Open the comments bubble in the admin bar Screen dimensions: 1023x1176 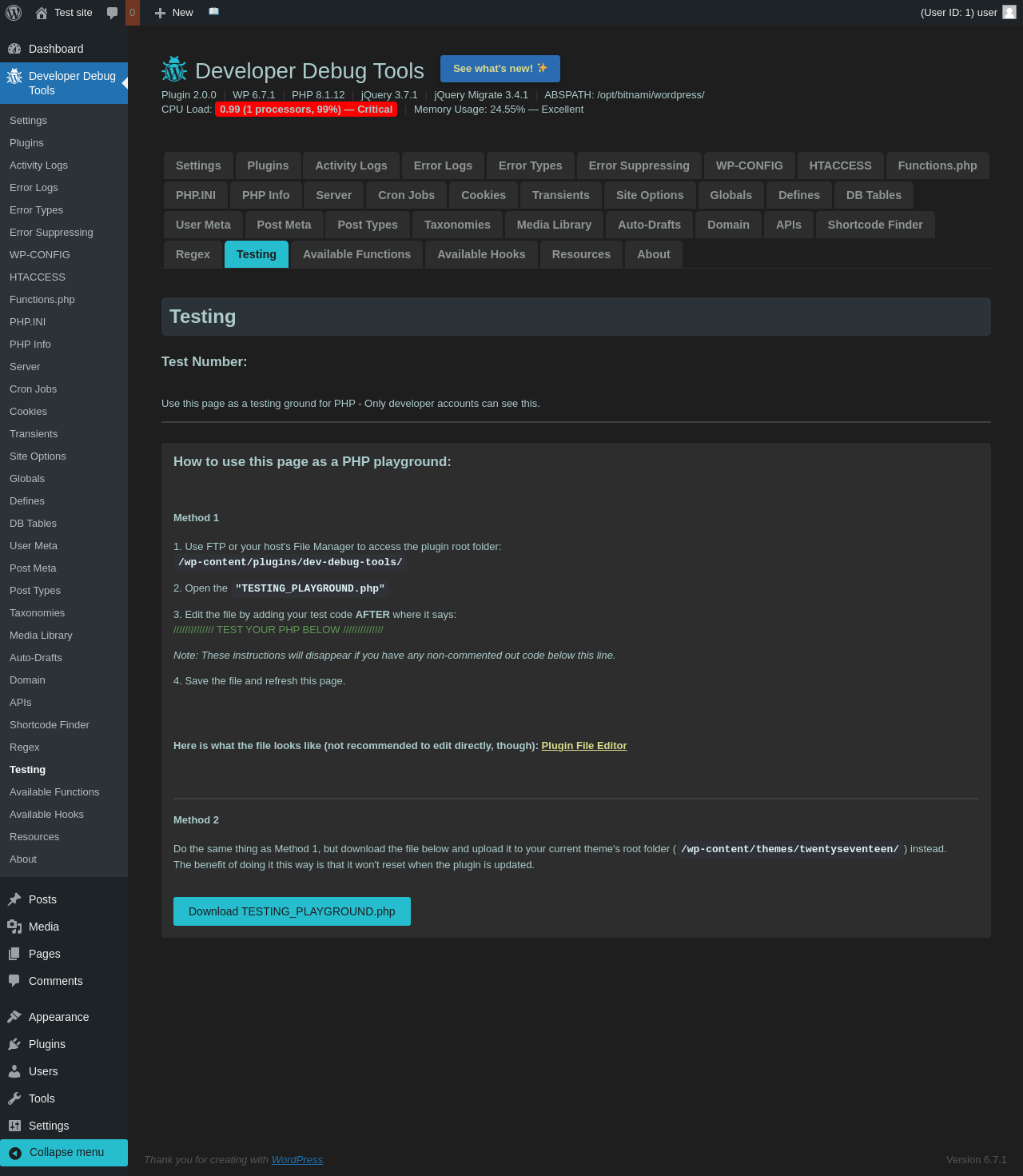[112, 13]
